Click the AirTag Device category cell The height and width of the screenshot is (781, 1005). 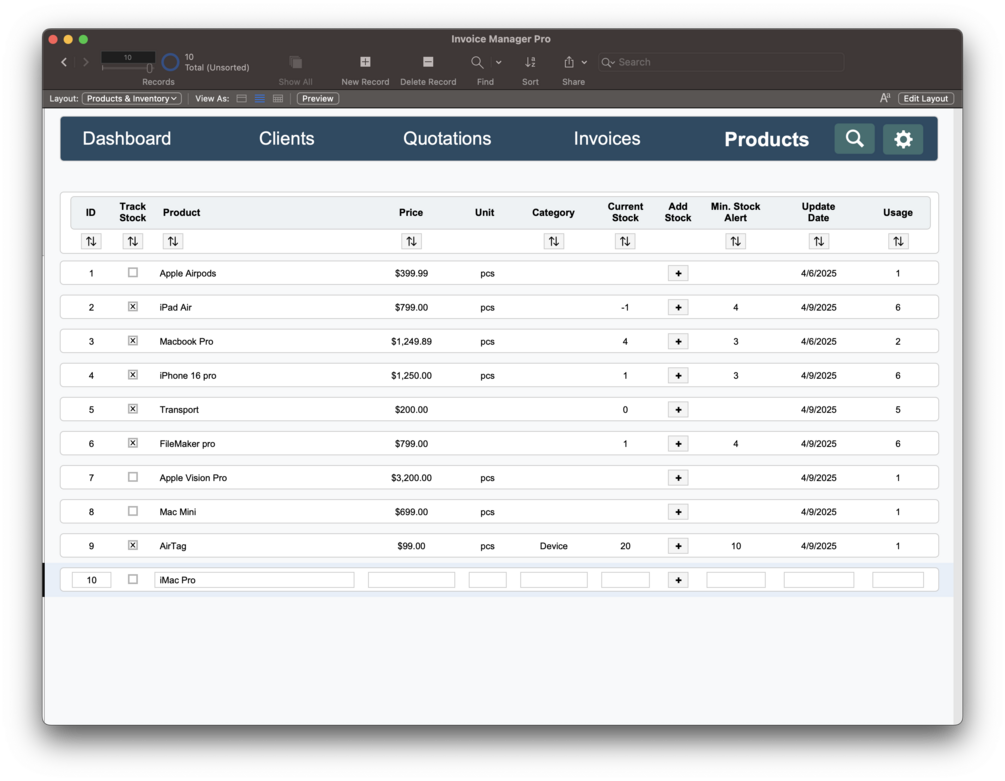554,546
